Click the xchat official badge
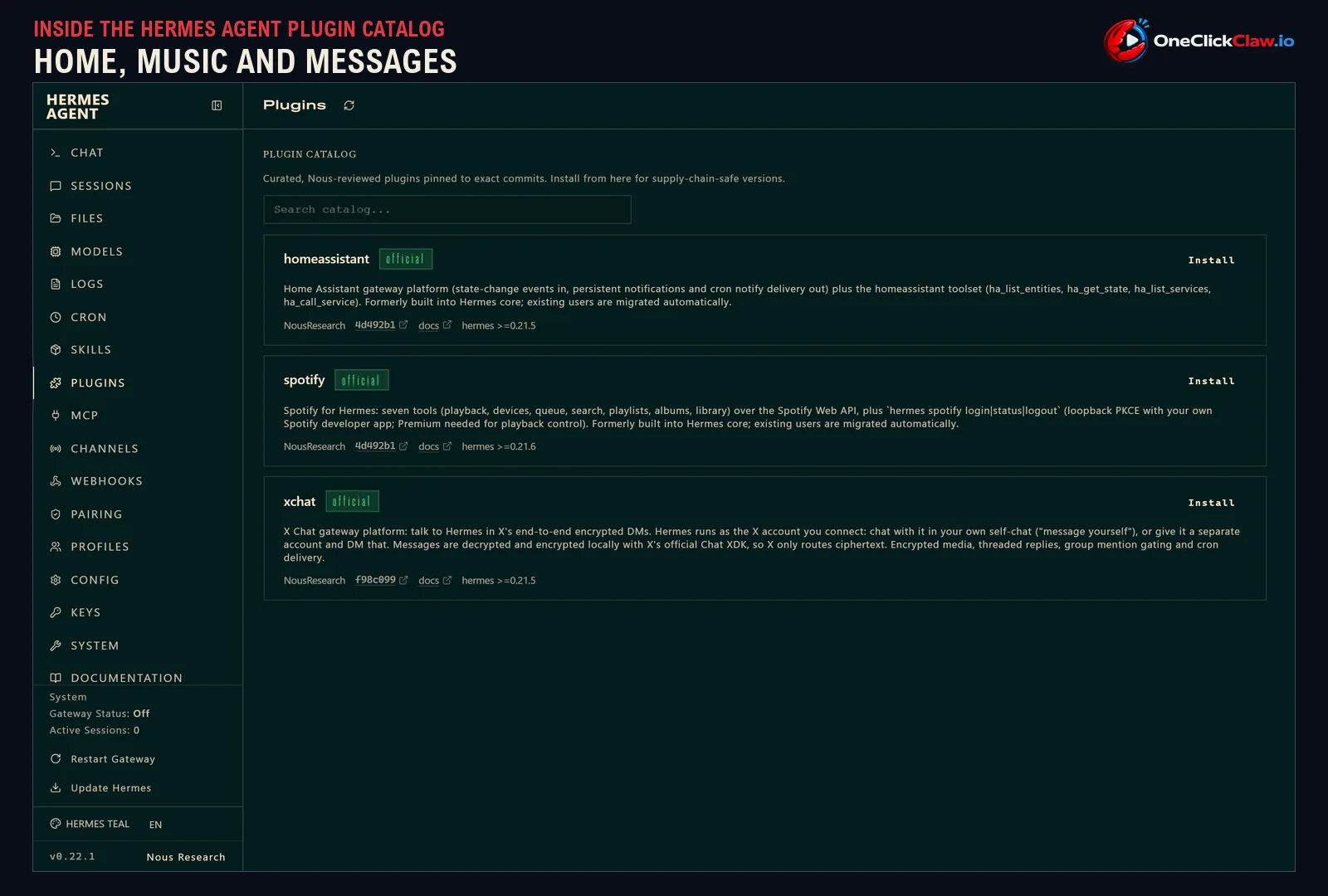 352,501
